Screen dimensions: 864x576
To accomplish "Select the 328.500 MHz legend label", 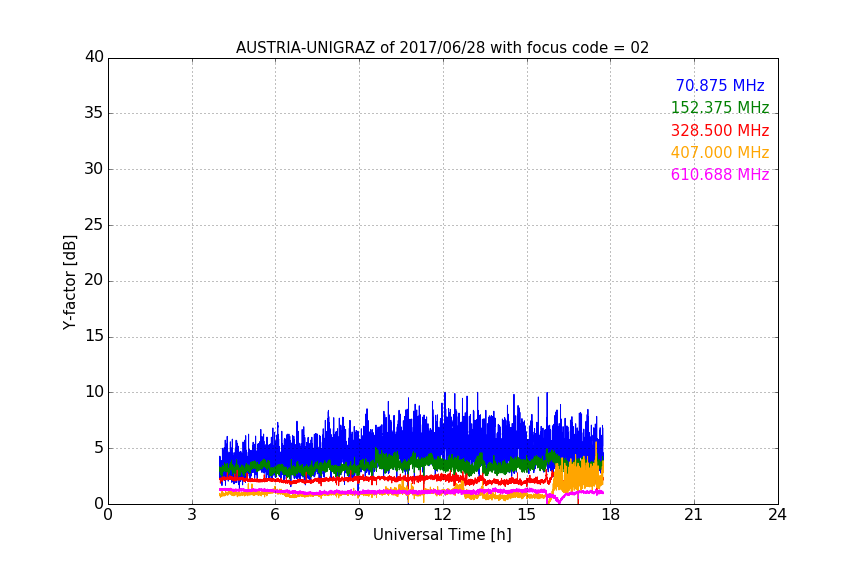I will 720,131.
